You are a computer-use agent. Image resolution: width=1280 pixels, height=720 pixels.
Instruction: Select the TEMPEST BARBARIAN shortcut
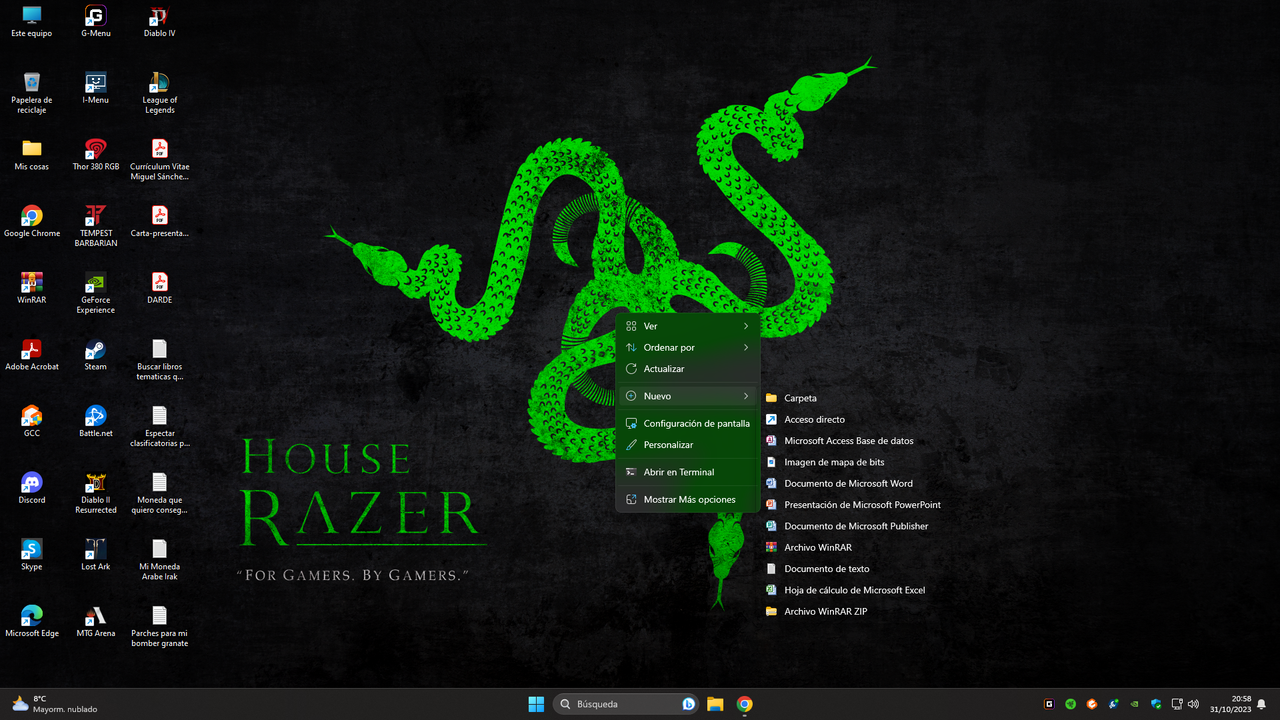(x=96, y=226)
